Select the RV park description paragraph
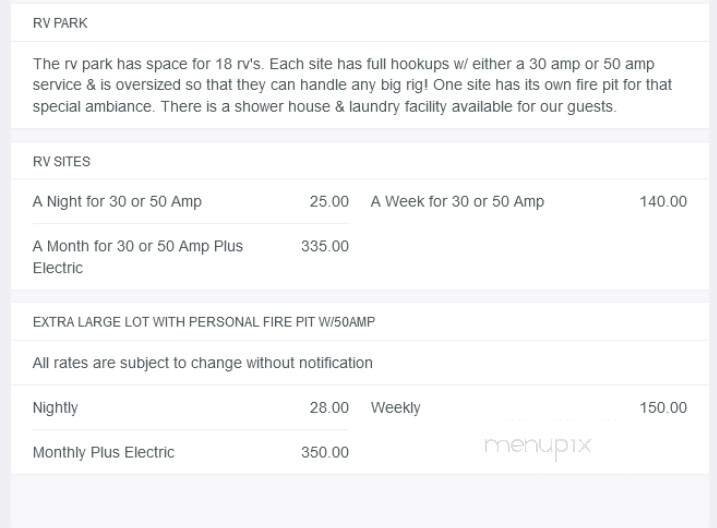This screenshot has width=717, height=528. 352,85
